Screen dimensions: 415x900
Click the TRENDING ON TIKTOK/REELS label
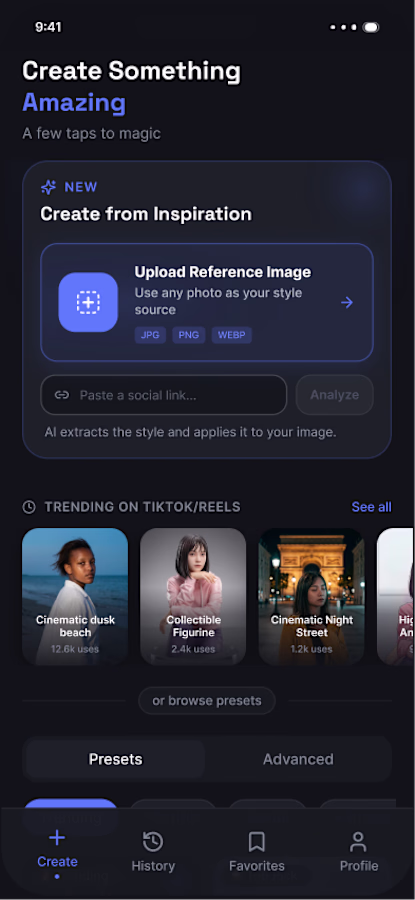142,507
